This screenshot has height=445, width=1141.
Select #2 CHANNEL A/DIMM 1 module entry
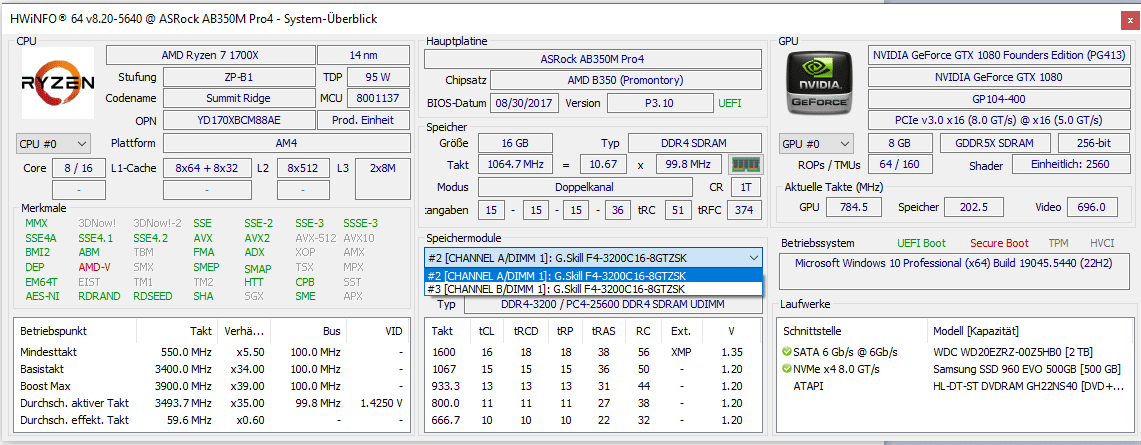592,276
